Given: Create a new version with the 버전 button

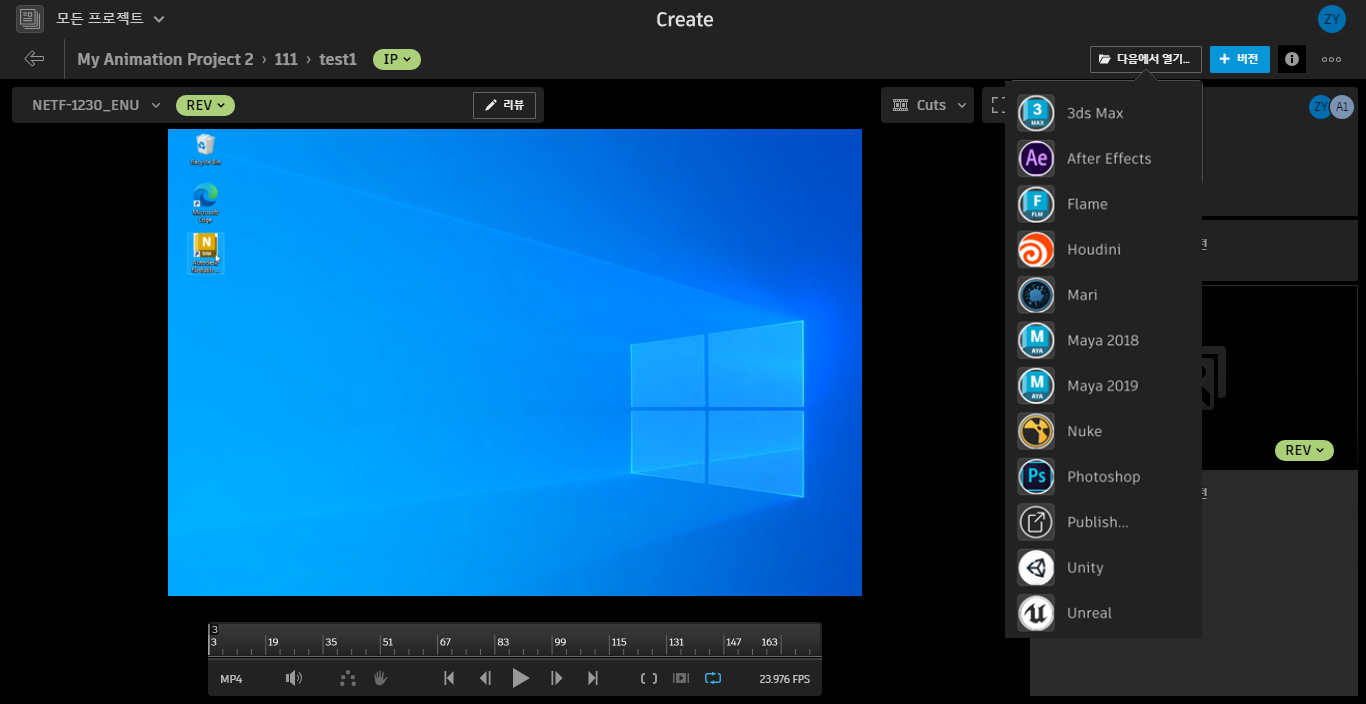Looking at the screenshot, I should pos(1240,59).
